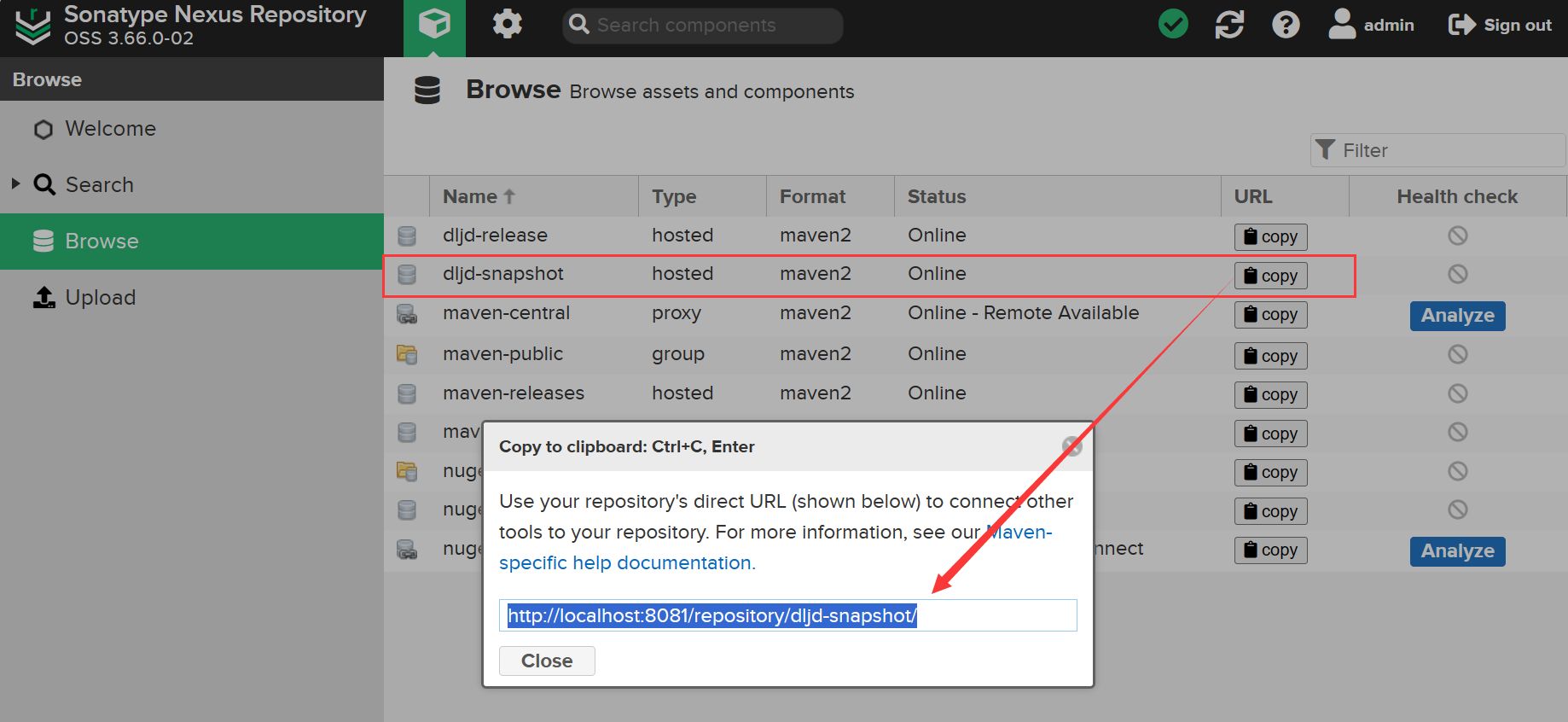Open the Maven-specific help documentation link
This screenshot has height=722, width=1568.
627,563
